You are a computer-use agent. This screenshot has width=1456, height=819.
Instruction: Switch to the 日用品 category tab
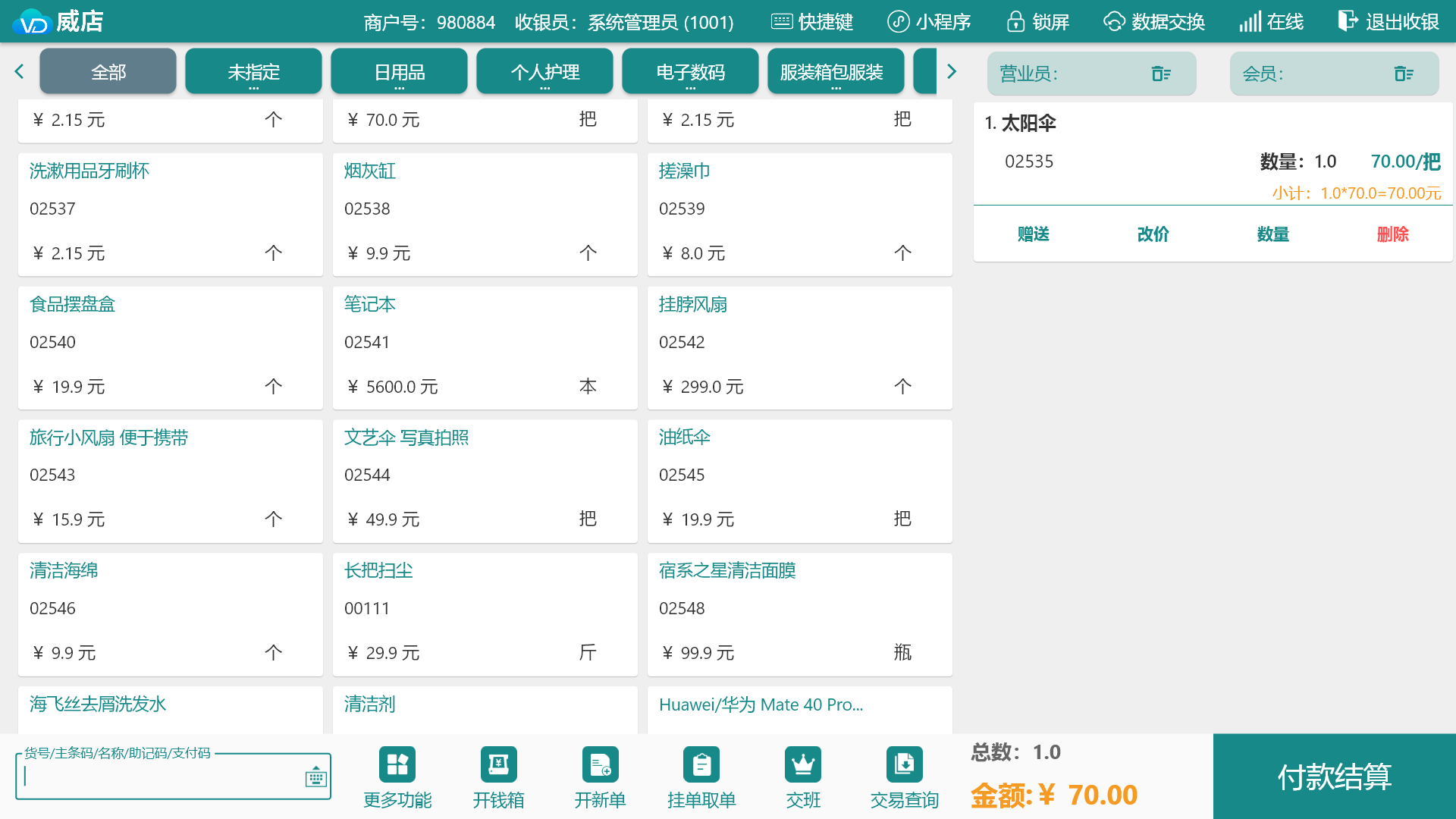pyautogui.click(x=399, y=72)
